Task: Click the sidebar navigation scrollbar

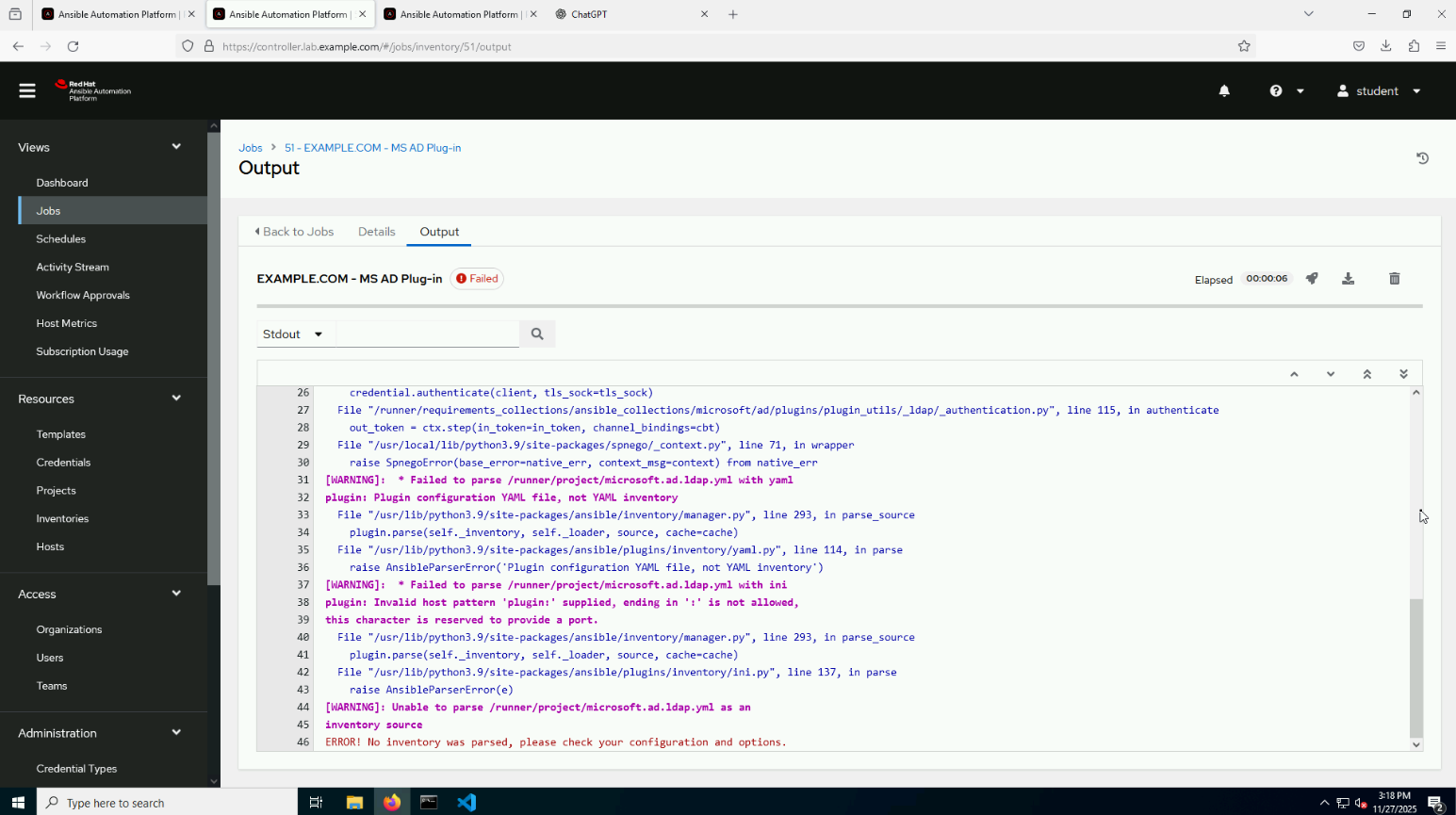Action: pyautogui.click(x=214, y=359)
